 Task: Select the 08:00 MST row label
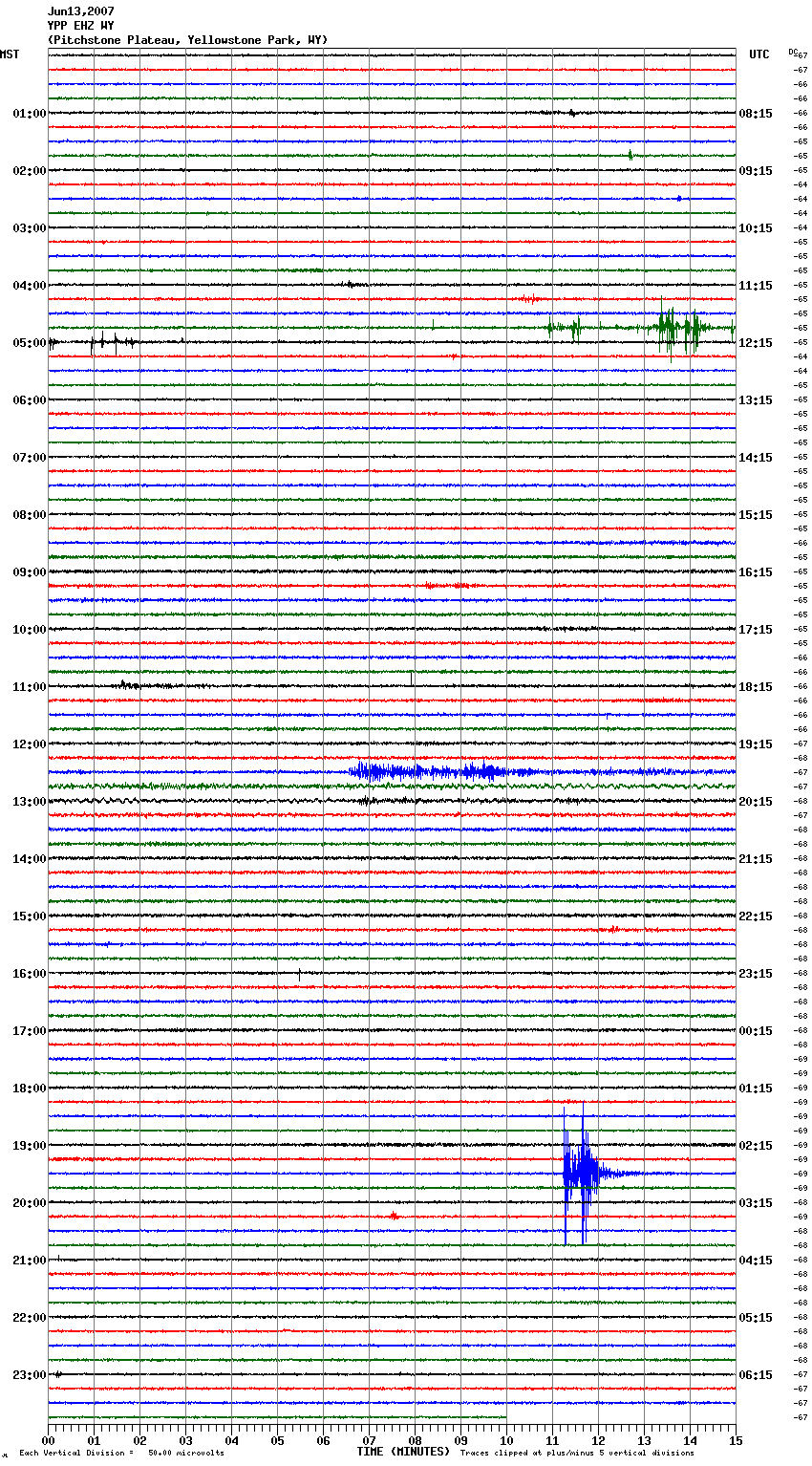tap(30, 515)
